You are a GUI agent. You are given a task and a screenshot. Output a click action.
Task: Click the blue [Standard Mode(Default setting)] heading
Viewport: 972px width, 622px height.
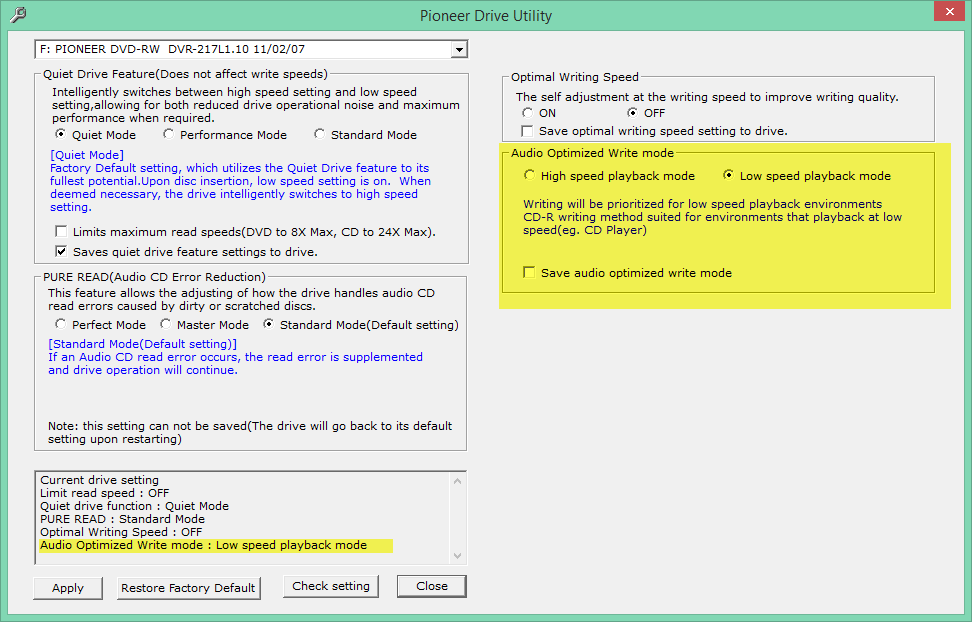143,344
